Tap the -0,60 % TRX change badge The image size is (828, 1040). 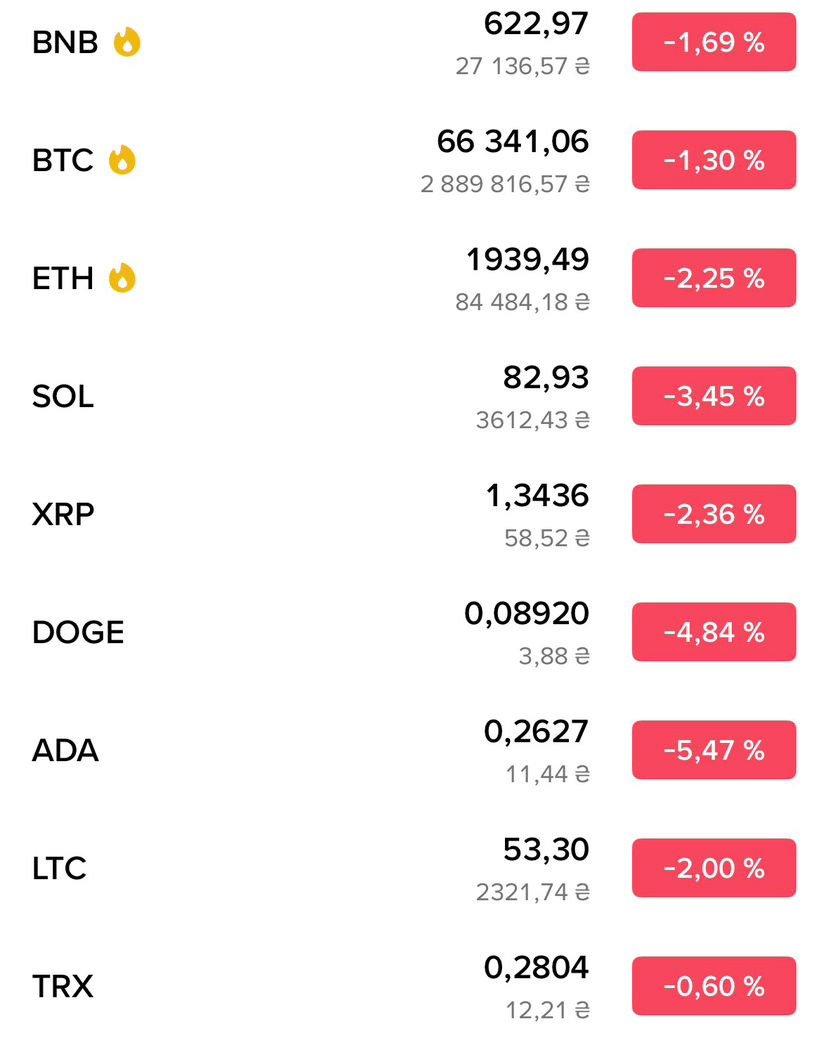[x=714, y=986]
